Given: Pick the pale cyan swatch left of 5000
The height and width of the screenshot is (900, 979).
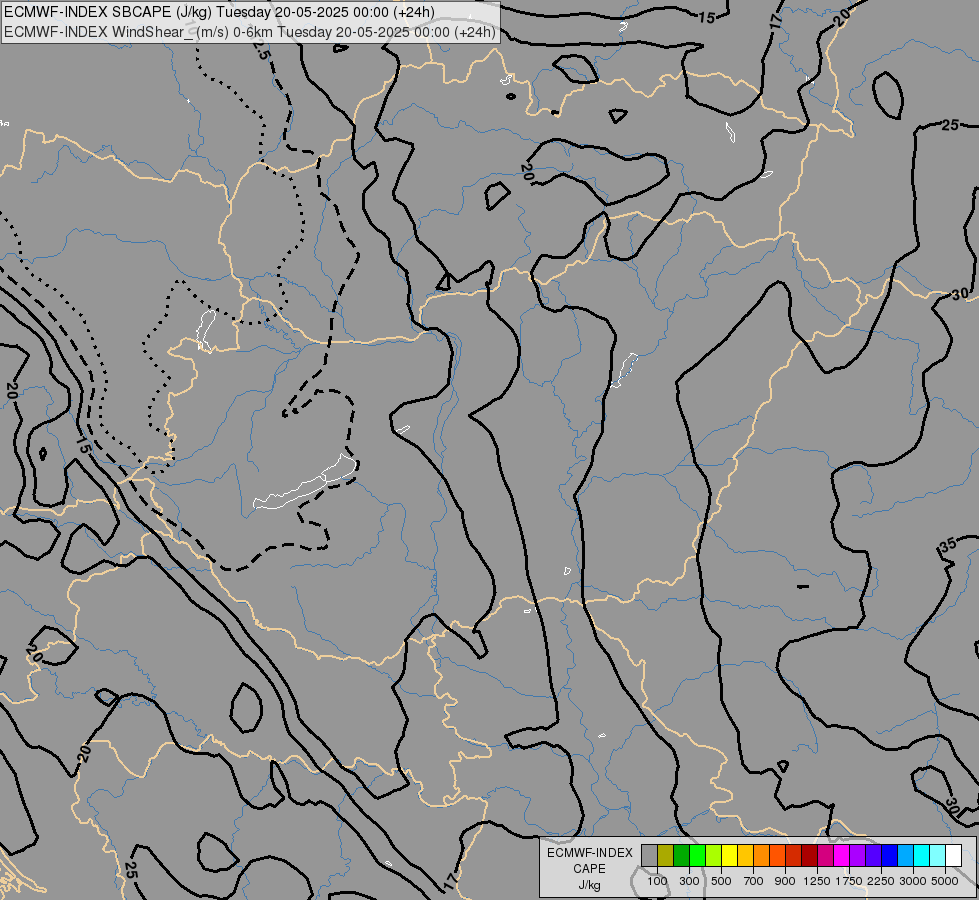Looking at the screenshot, I should [x=938, y=855].
